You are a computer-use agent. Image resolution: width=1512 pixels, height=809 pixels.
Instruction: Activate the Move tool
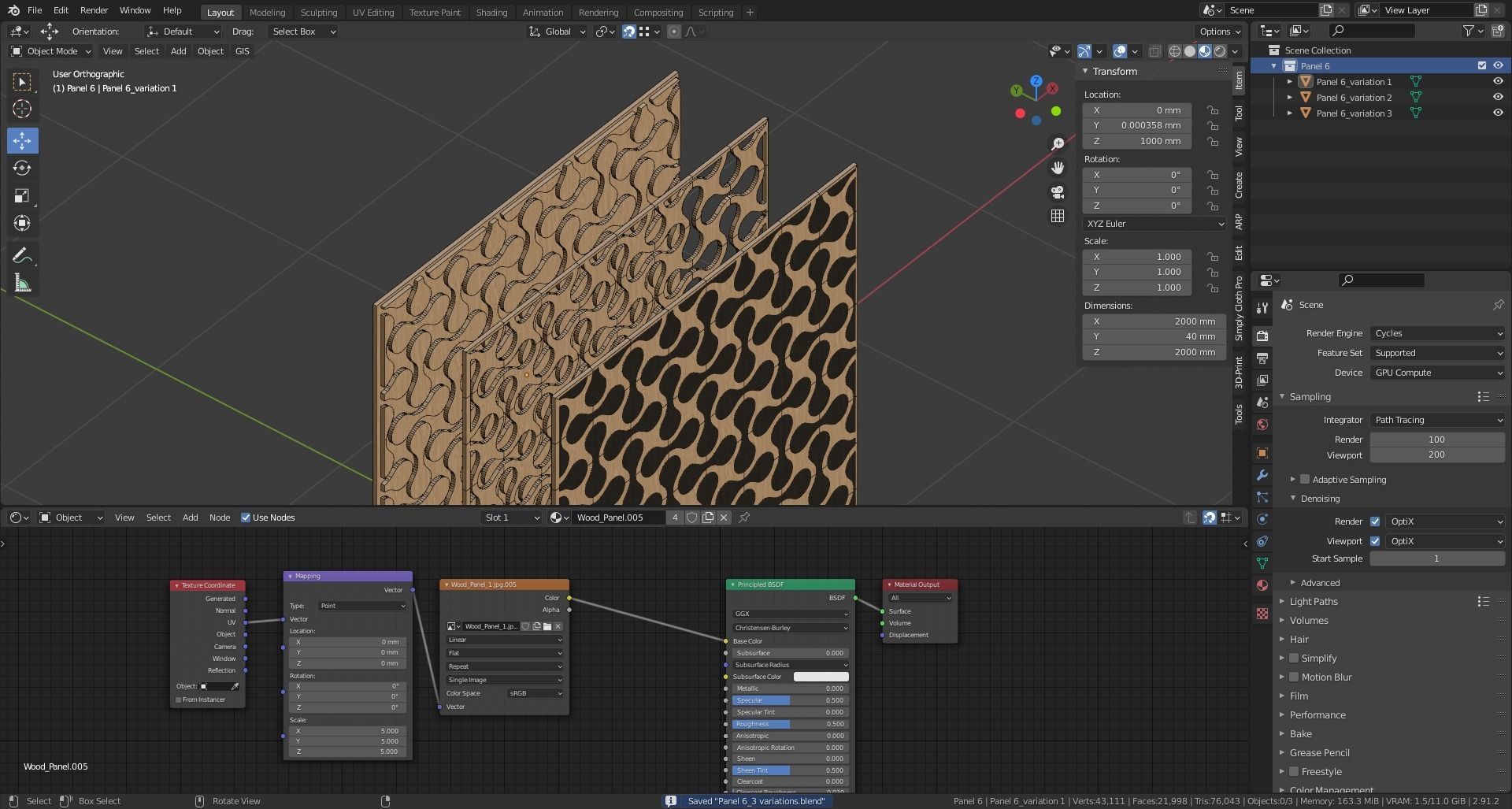[x=22, y=141]
